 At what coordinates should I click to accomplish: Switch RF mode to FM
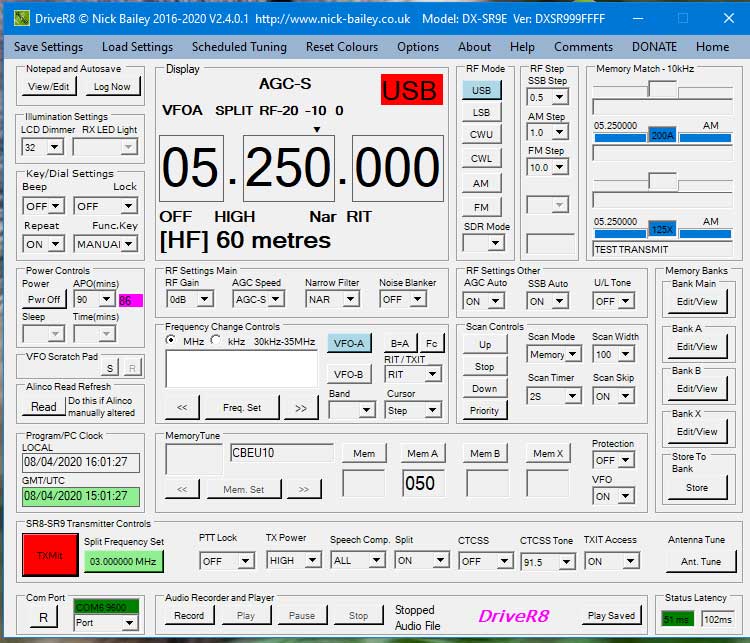point(481,207)
